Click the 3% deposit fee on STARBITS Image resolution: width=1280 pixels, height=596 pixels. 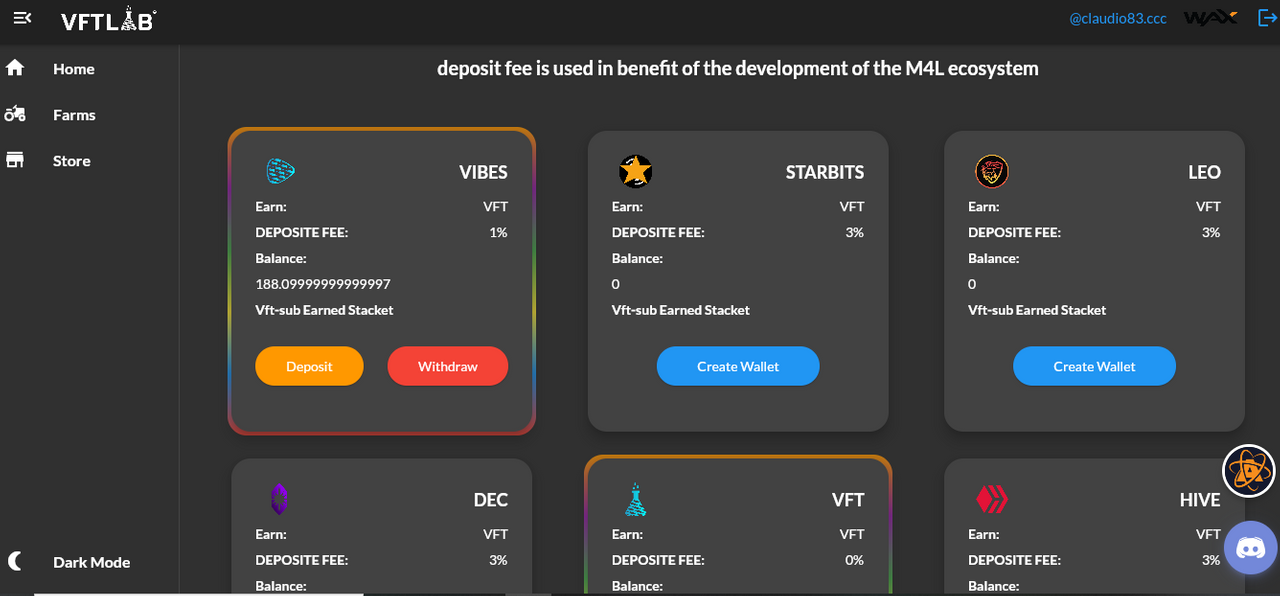[x=854, y=232]
